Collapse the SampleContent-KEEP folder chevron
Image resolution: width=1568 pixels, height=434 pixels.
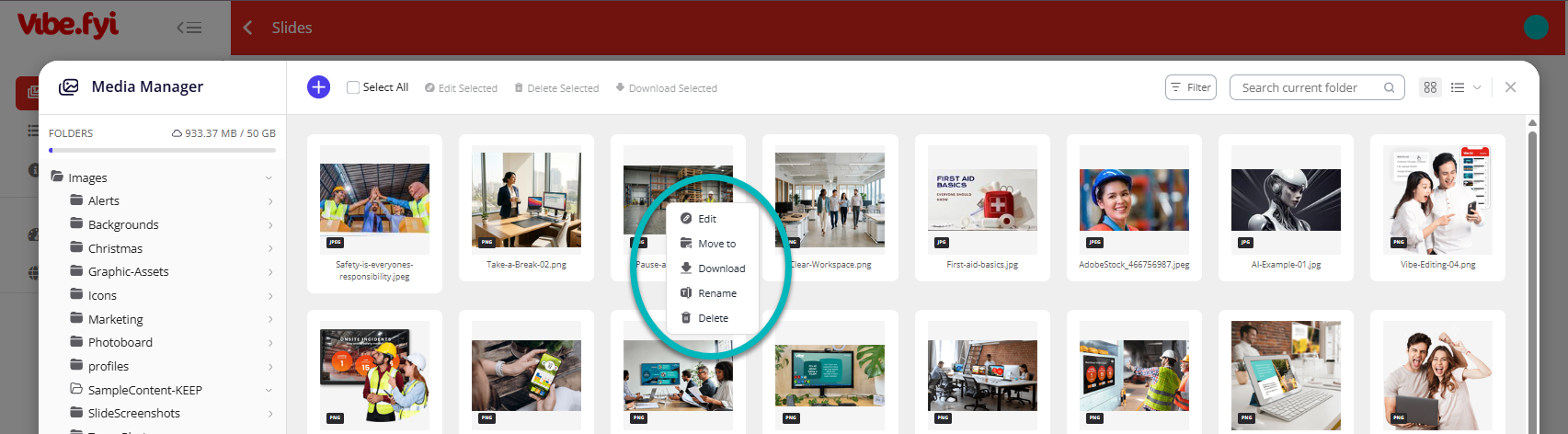click(x=269, y=390)
